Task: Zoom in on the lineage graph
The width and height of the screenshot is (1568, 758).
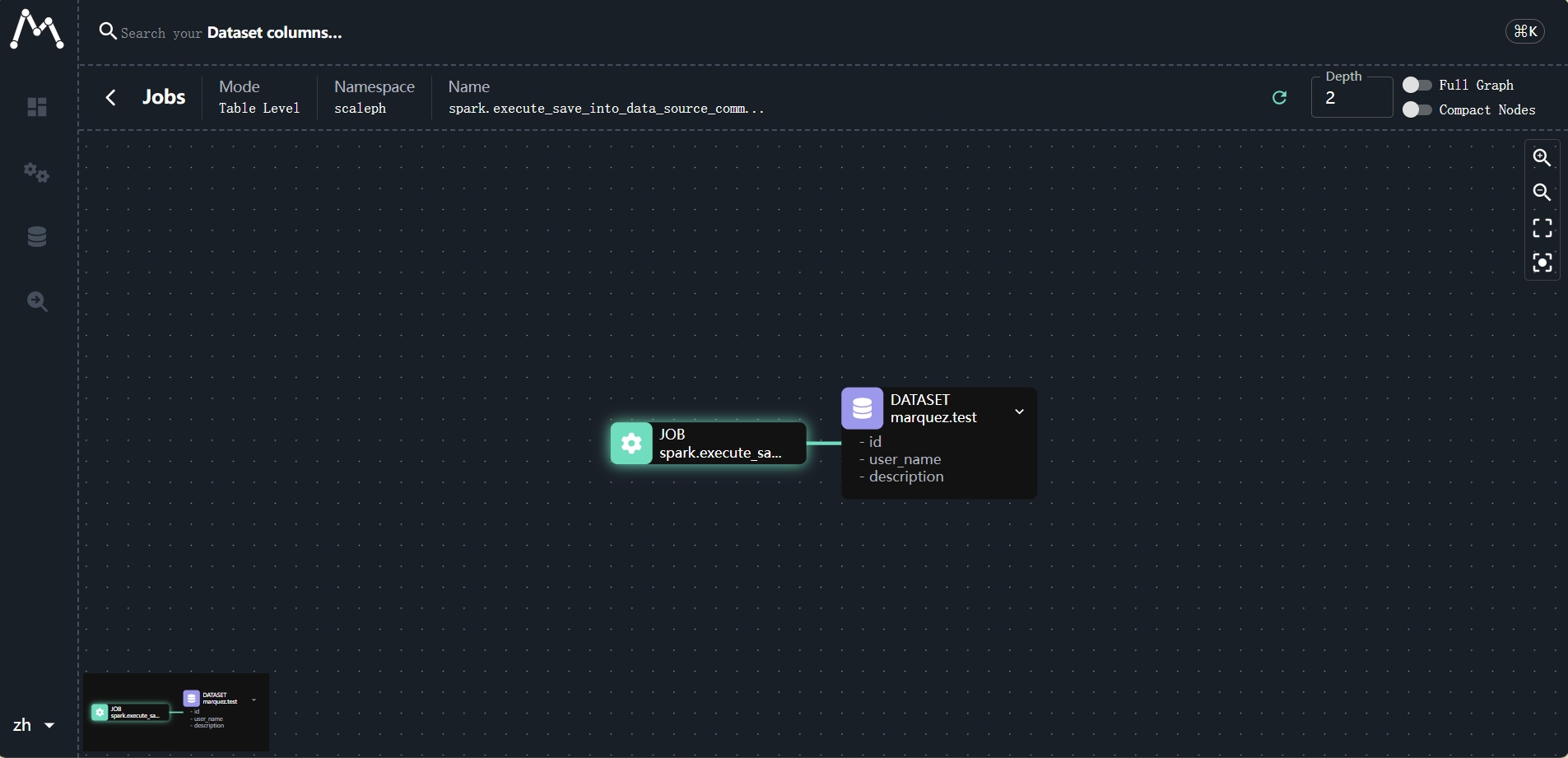Action: [1542, 157]
